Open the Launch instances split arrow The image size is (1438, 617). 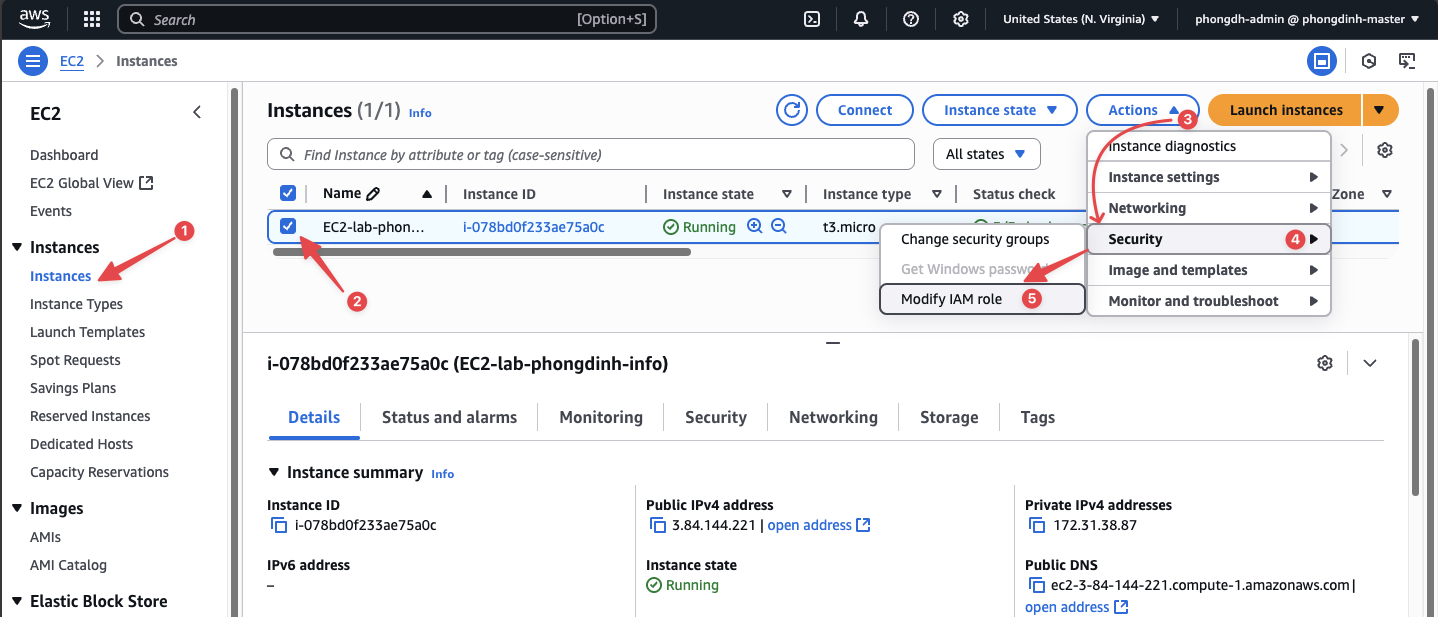(1380, 110)
